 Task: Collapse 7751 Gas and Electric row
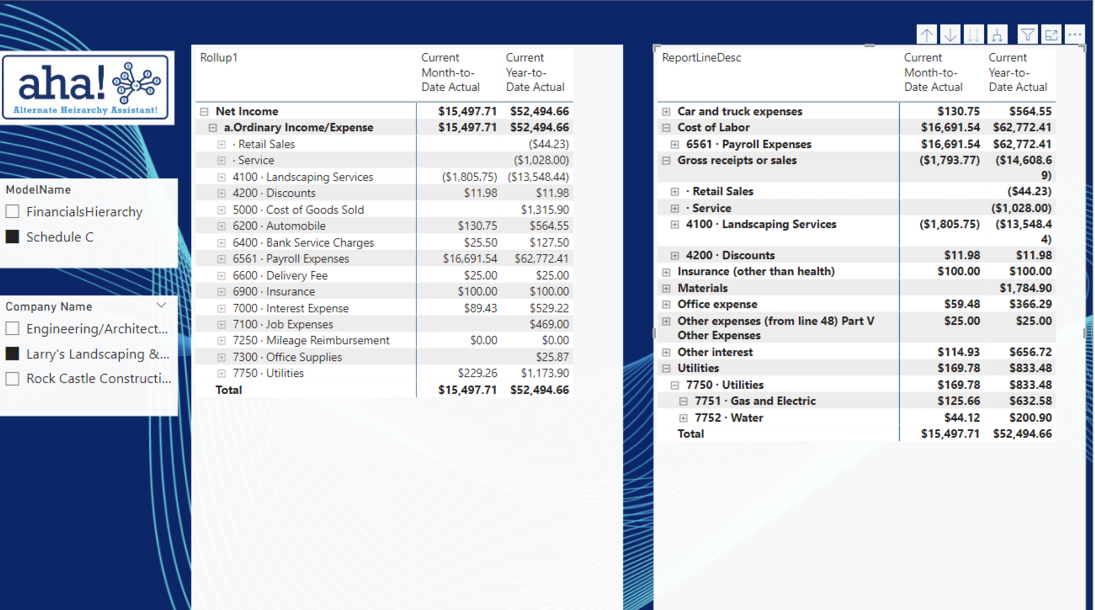coord(684,401)
